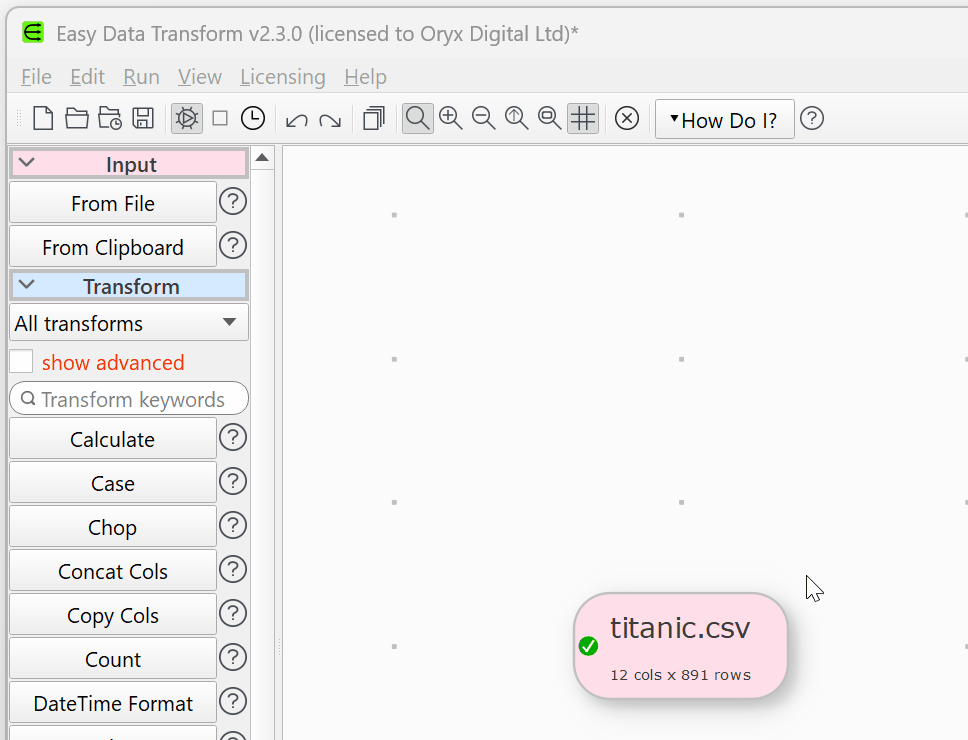The height and width of the screenshot is (740, 968).
Task: Toggle auto run with the gear icon
Action: pos(186,119)
